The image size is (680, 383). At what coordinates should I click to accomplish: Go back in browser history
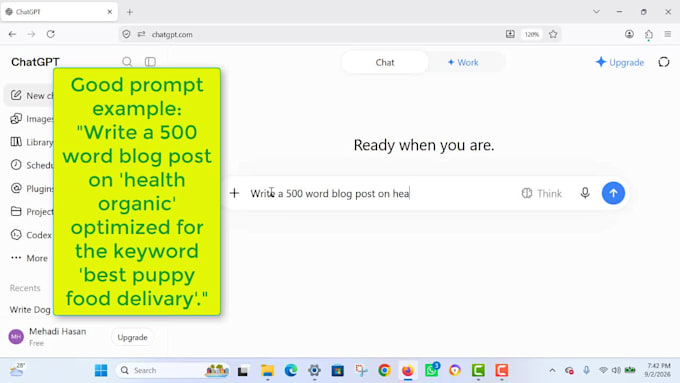click(12, 34)
